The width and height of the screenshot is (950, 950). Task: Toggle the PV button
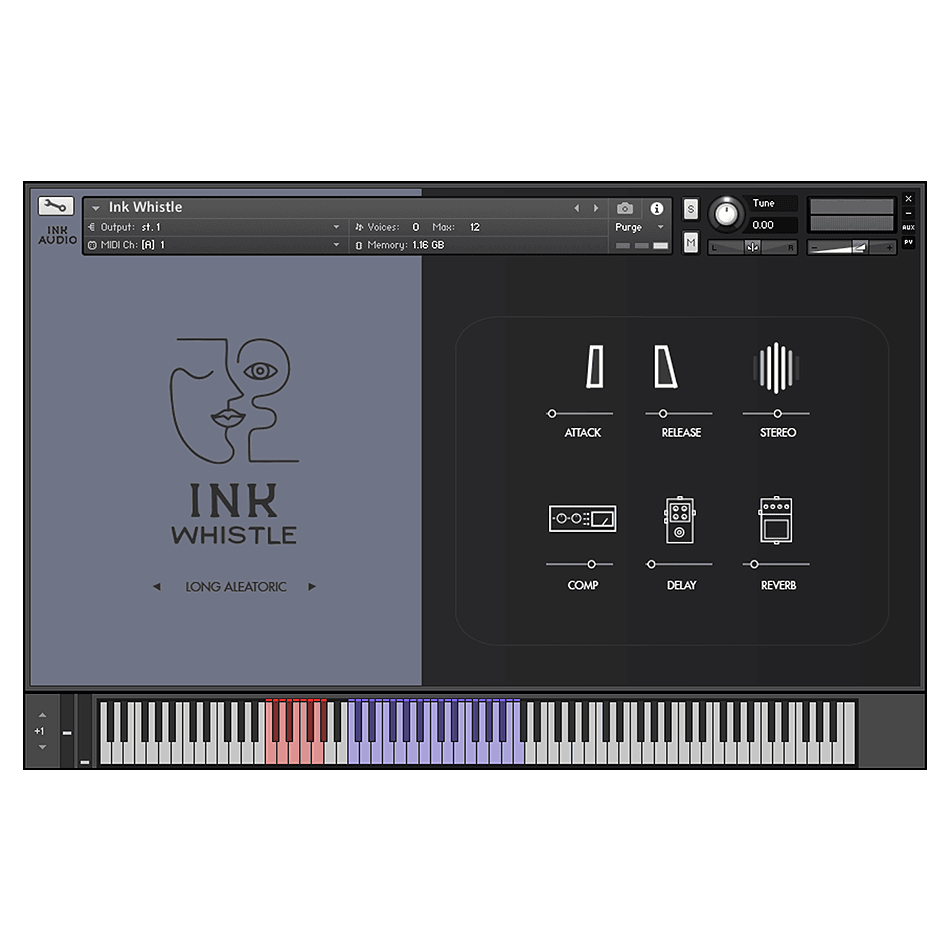pyautogui.click(x=908, y=242)
